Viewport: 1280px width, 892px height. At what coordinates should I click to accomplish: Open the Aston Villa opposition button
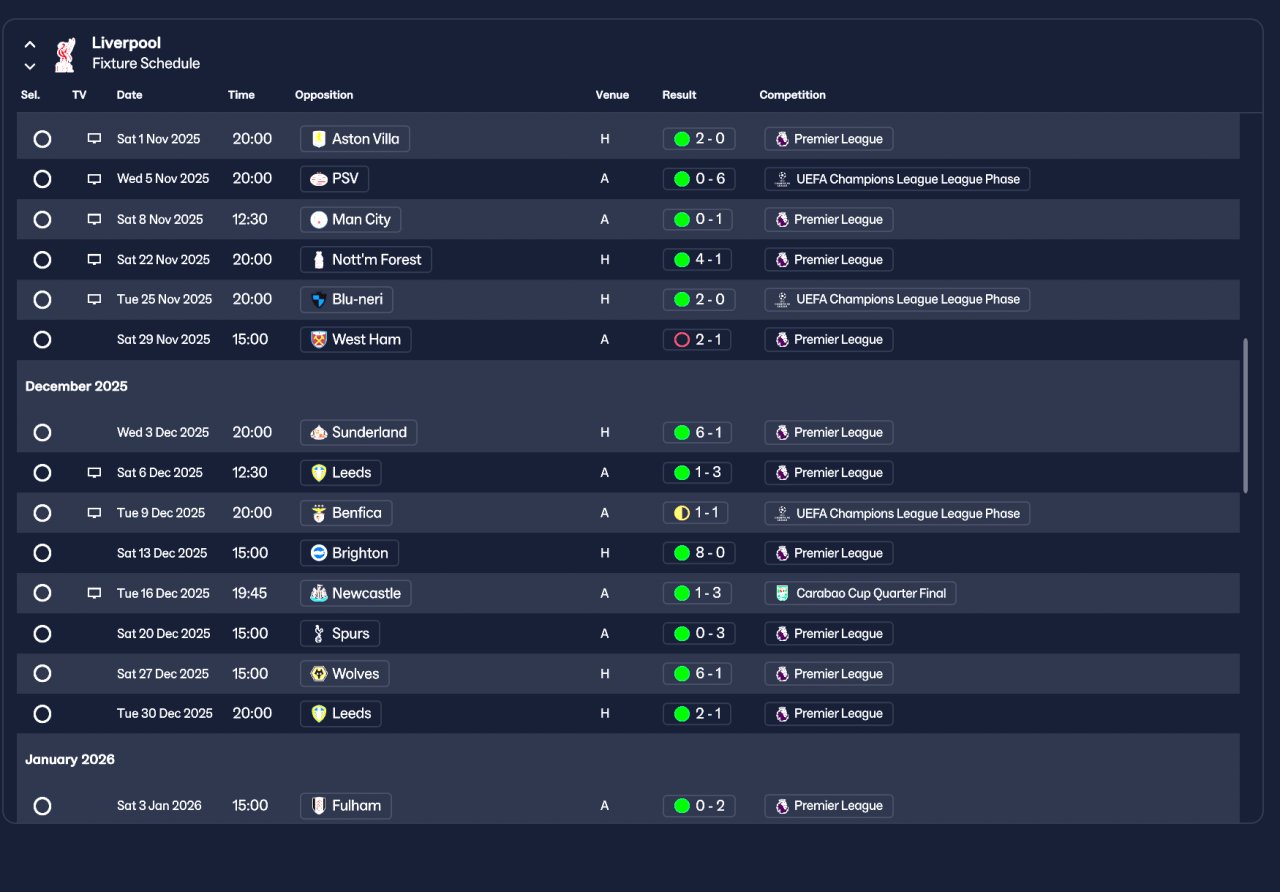355,139
